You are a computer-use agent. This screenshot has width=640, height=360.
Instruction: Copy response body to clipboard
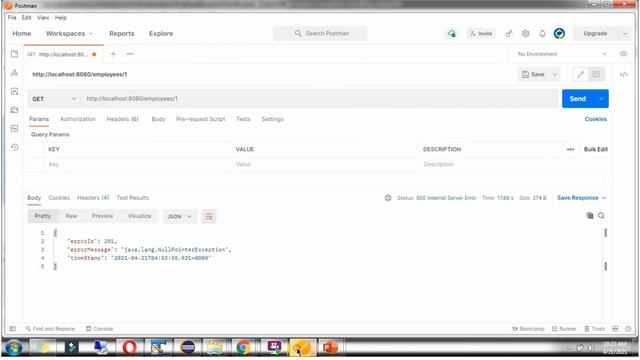[x=590, y=216]
